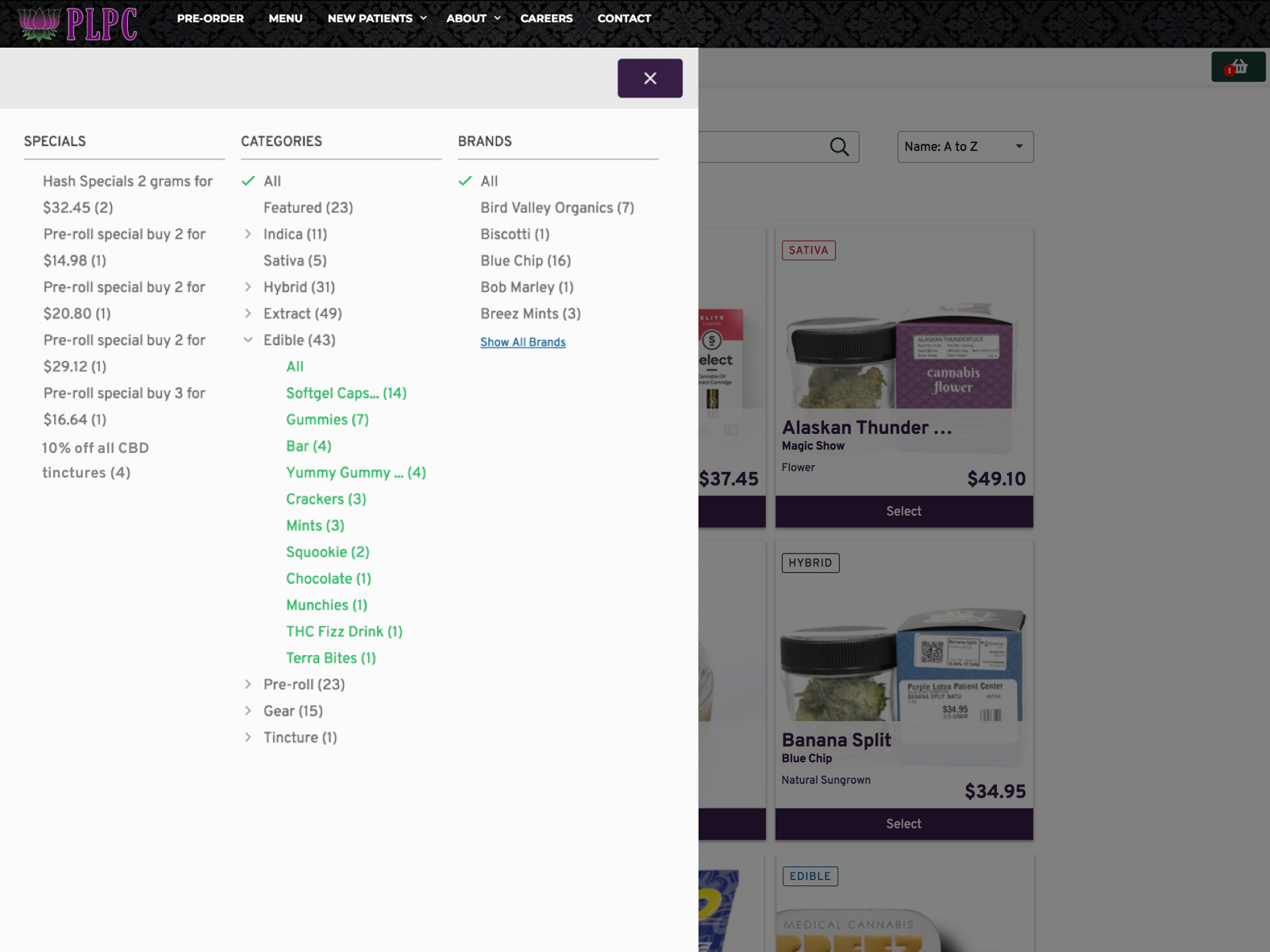This screenshot has width=1270, height=952.
Task: Open the CAREERS page
Action: (546, 18)
